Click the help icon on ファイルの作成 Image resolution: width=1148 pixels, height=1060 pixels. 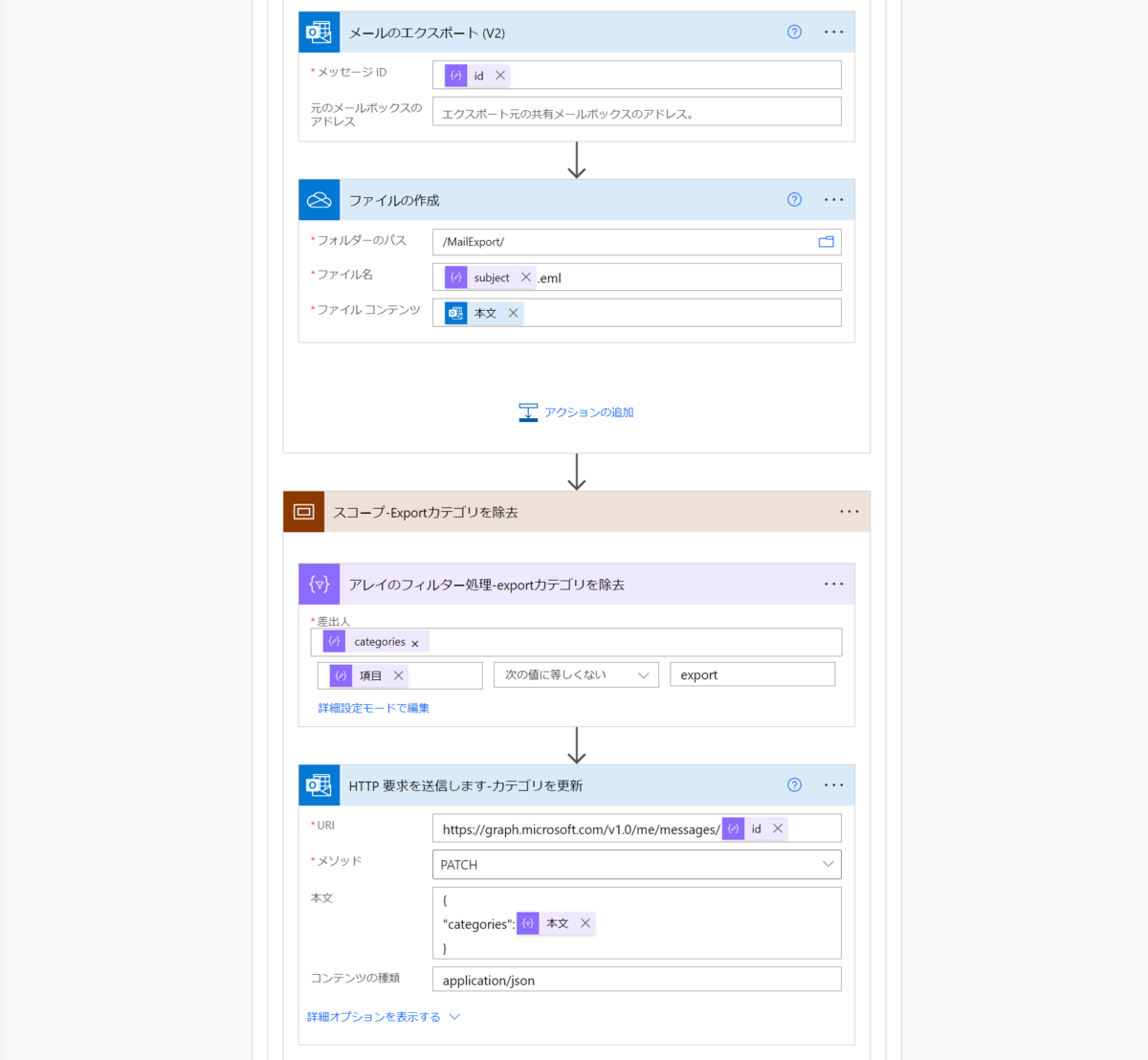(x=794, y=200)
